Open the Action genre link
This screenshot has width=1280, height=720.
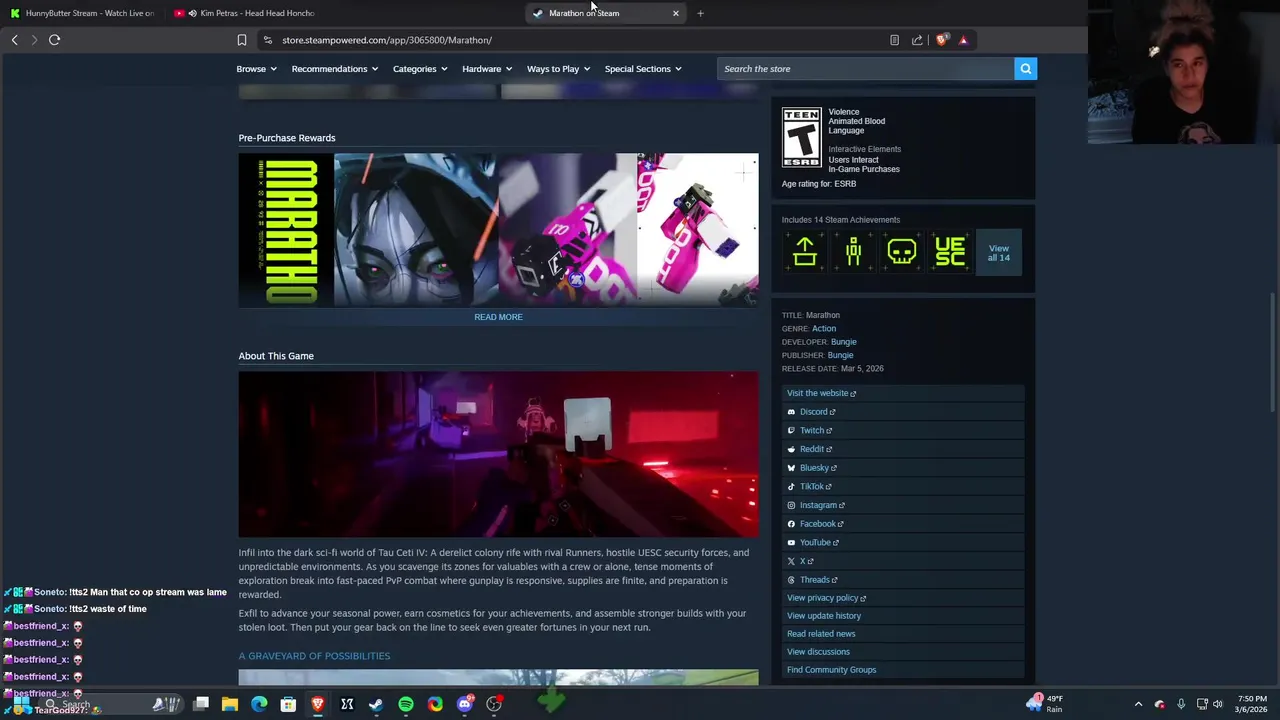point(824,329)
